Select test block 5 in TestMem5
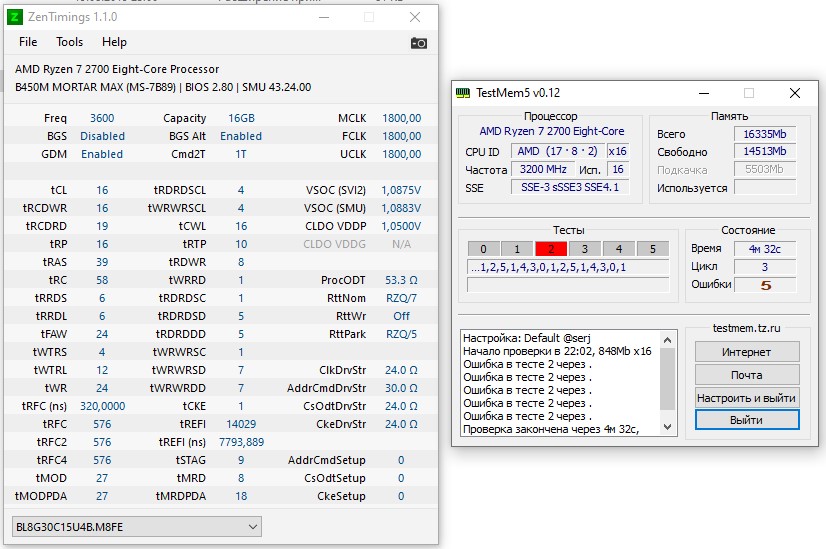This screenshot has height=549, width=826. 653,249
